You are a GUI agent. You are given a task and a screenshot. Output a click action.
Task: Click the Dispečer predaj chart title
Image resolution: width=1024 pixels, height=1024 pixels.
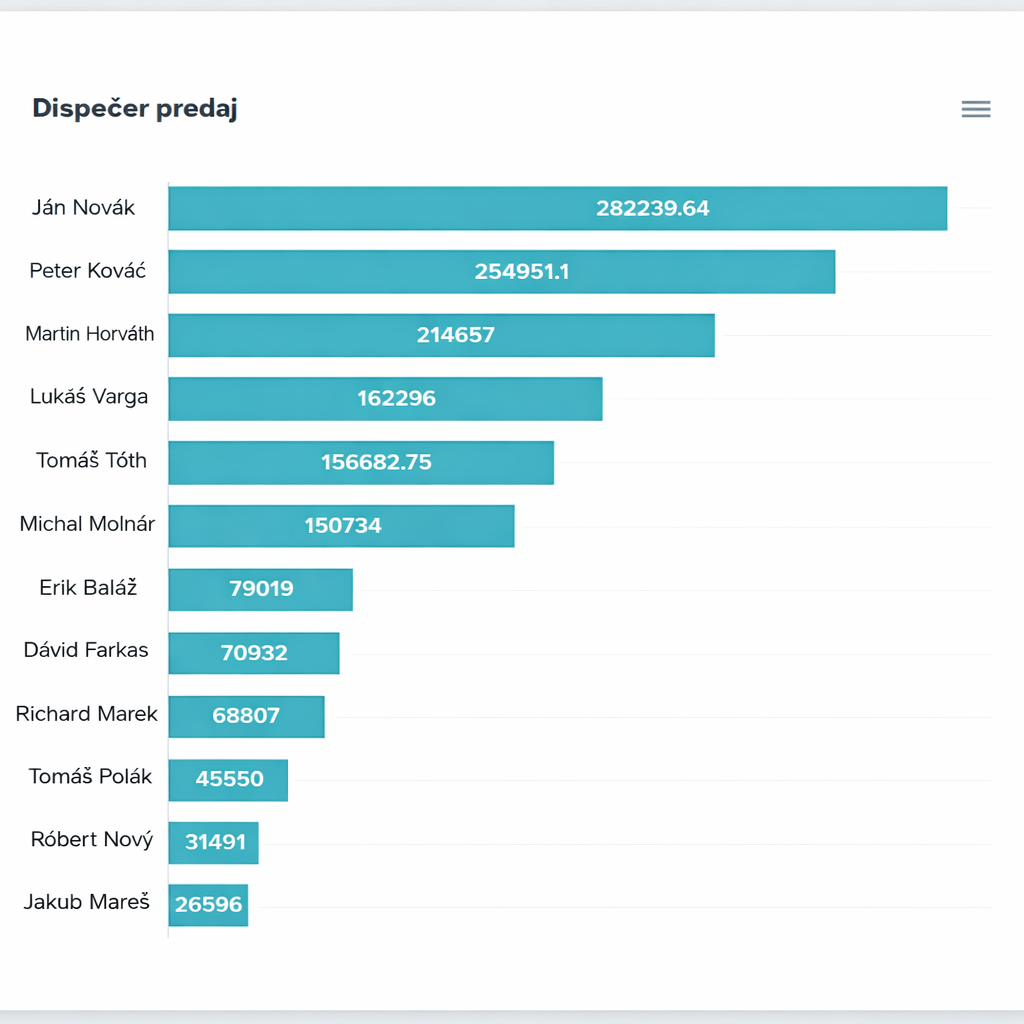point(135,109)
